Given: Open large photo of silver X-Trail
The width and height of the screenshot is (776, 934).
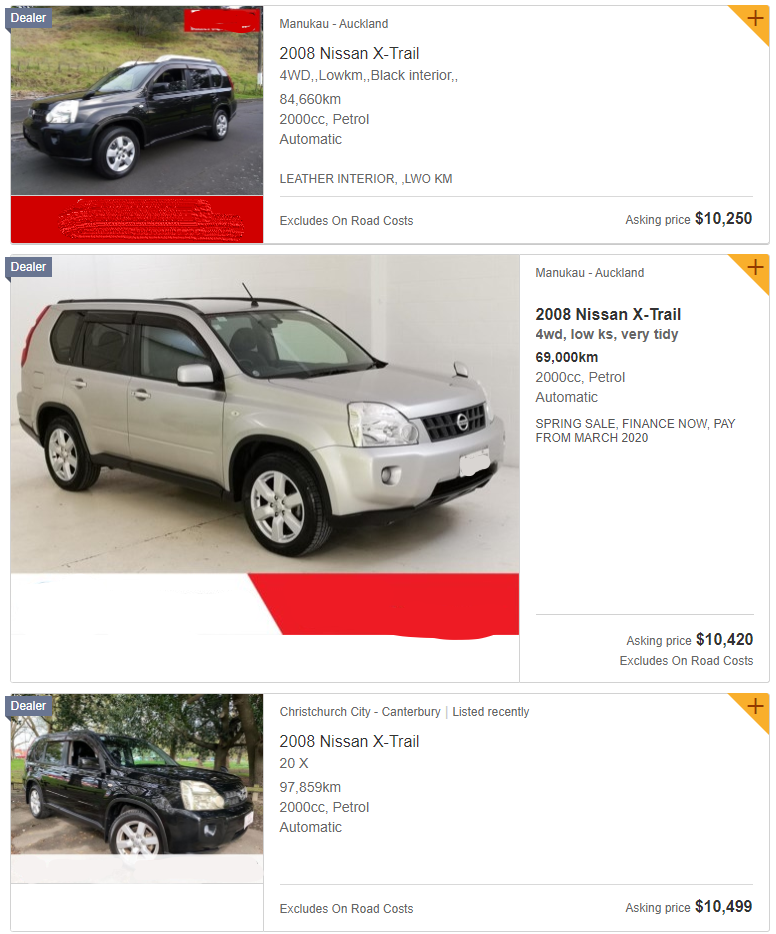Looking at the screenshot, I should coord(265,414).
